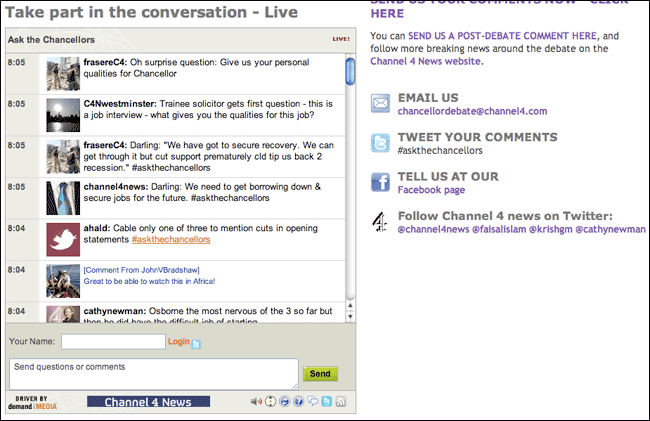Click the speech bubbles comments icon in footer
The height and width of the screenshot is (421, 650).
pos(313,401)
